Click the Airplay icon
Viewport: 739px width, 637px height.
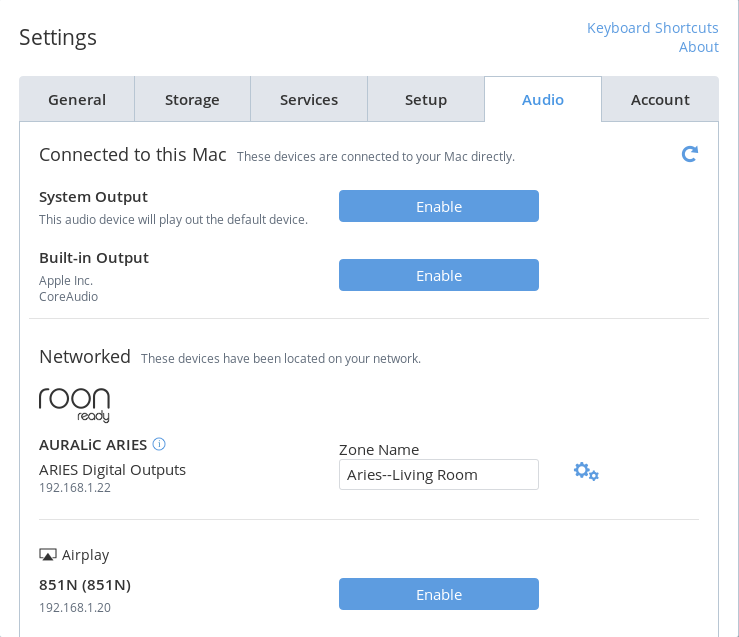(x=48, y=555)
